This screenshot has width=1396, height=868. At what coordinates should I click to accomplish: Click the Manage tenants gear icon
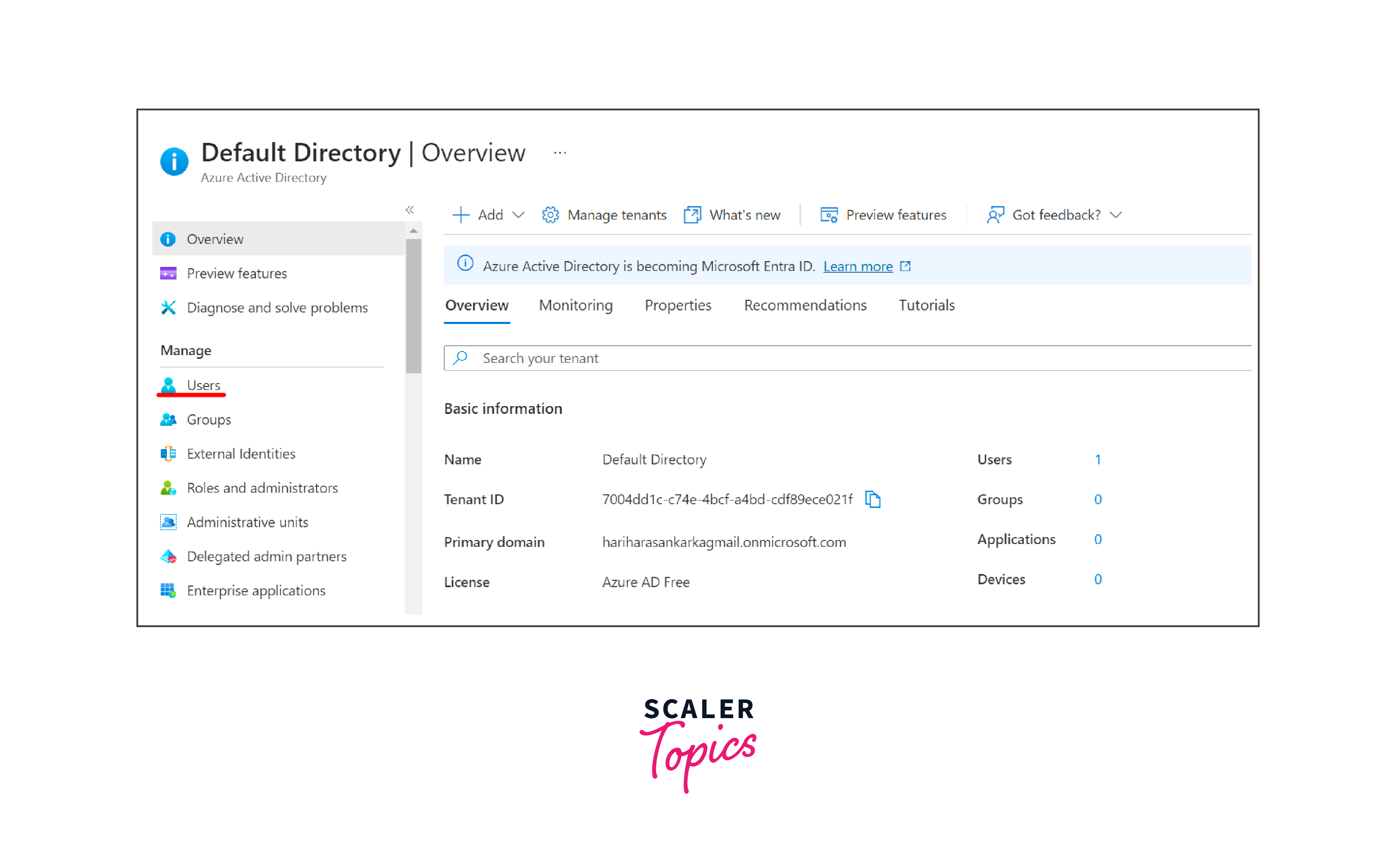tap(550, 215)
